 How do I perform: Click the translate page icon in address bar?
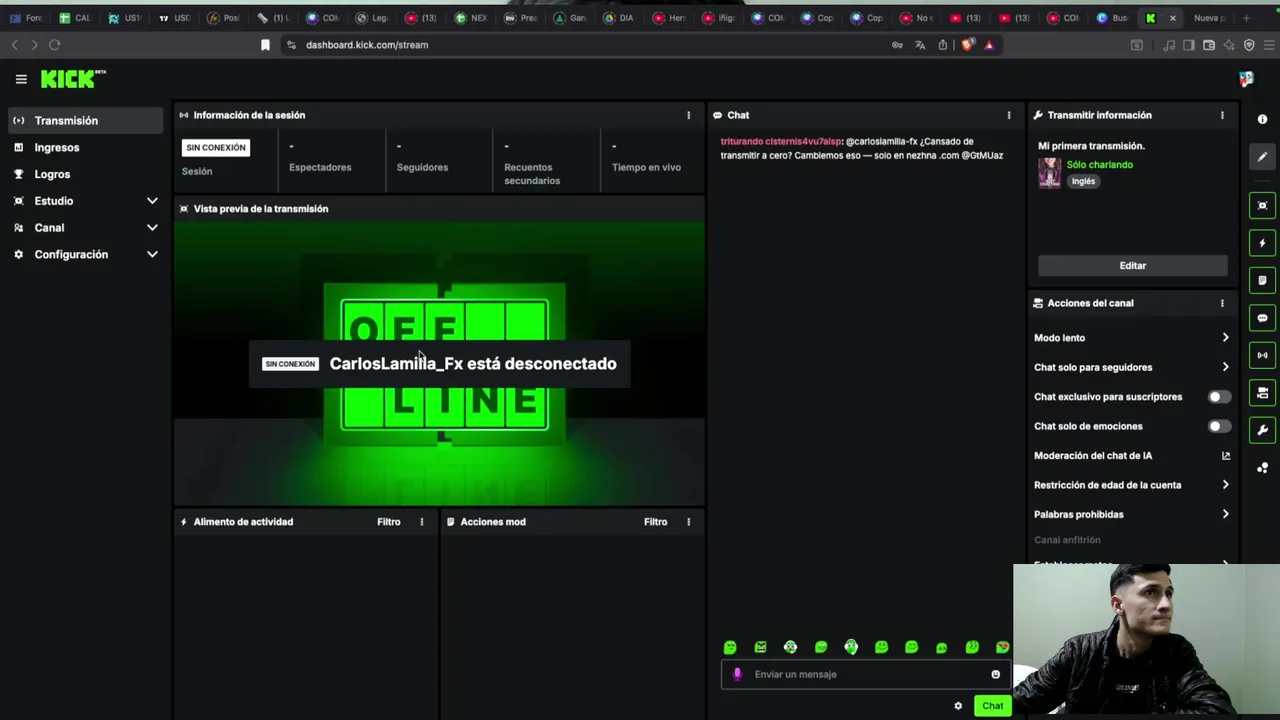click(x=920, y=45)
